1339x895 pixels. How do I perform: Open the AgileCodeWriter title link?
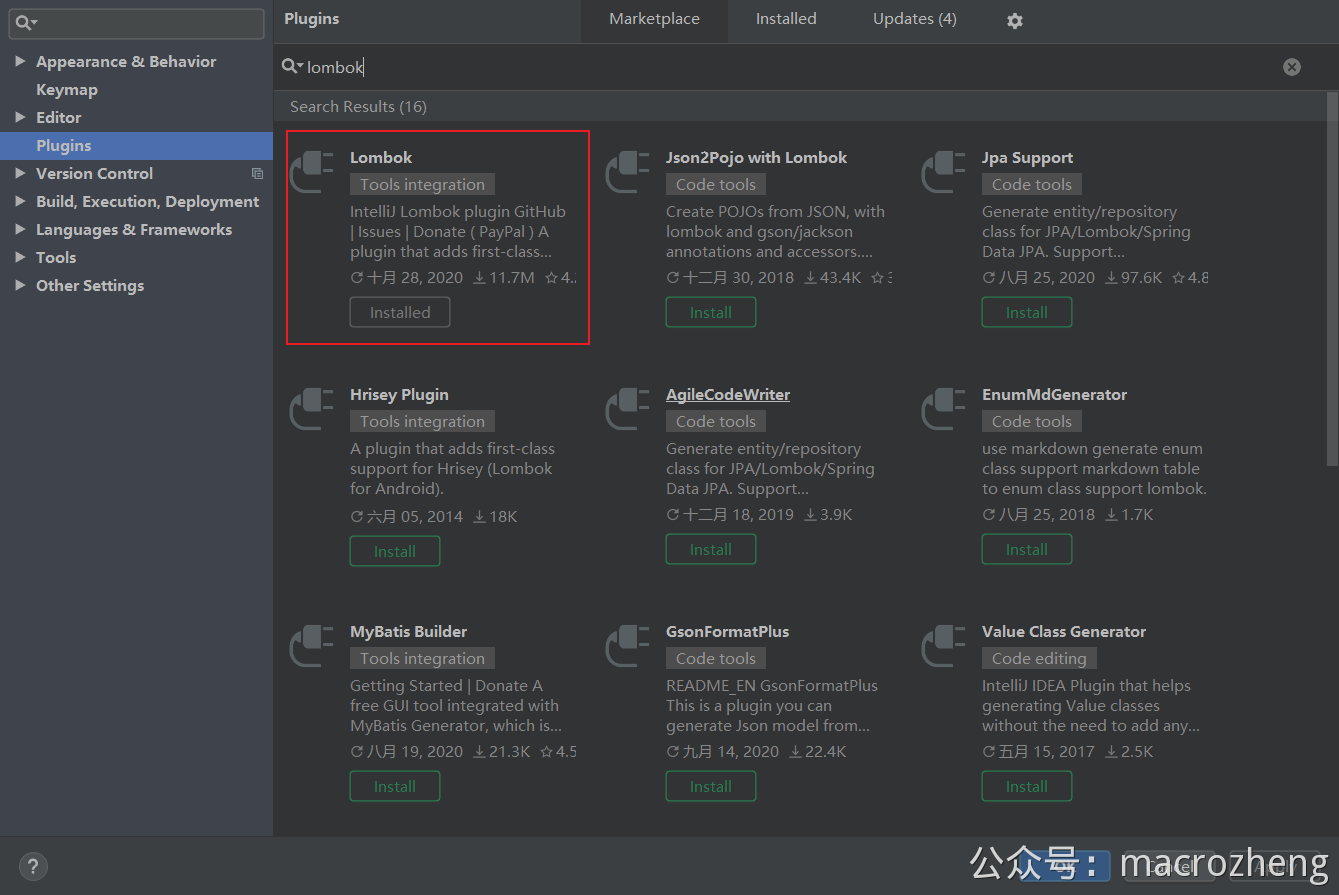[x=728, y=394]
